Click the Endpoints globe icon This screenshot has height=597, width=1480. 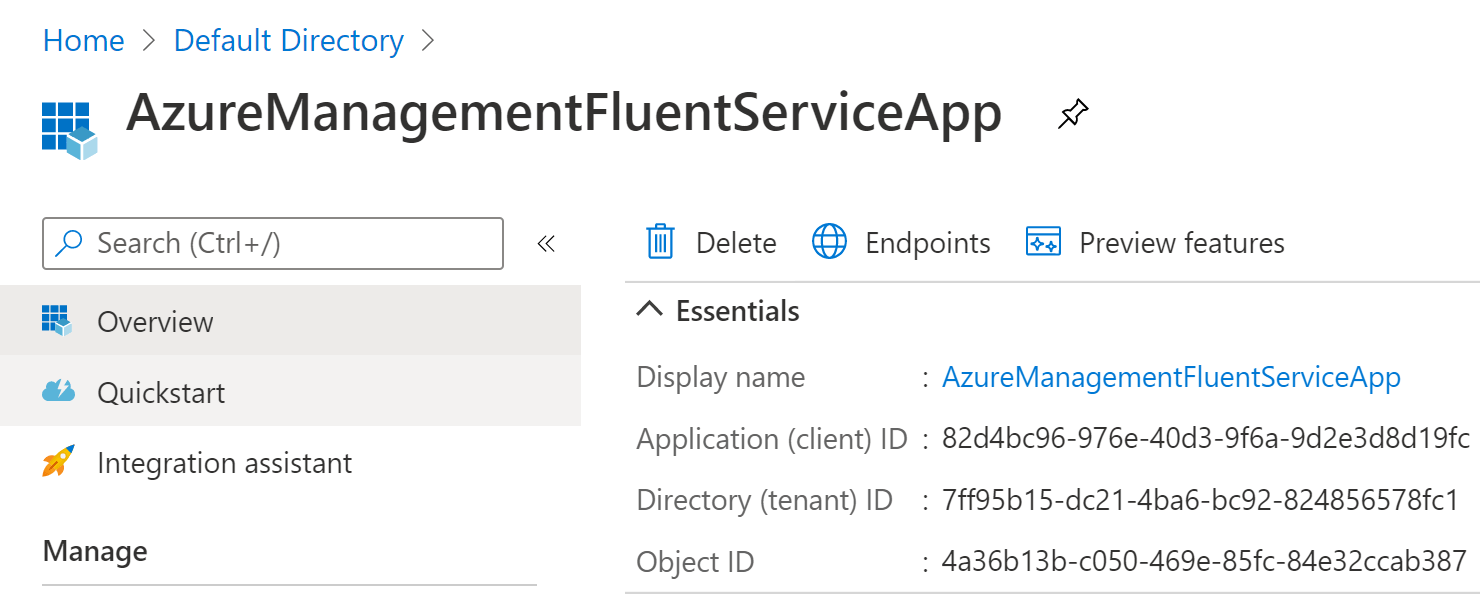coord(830,242)
